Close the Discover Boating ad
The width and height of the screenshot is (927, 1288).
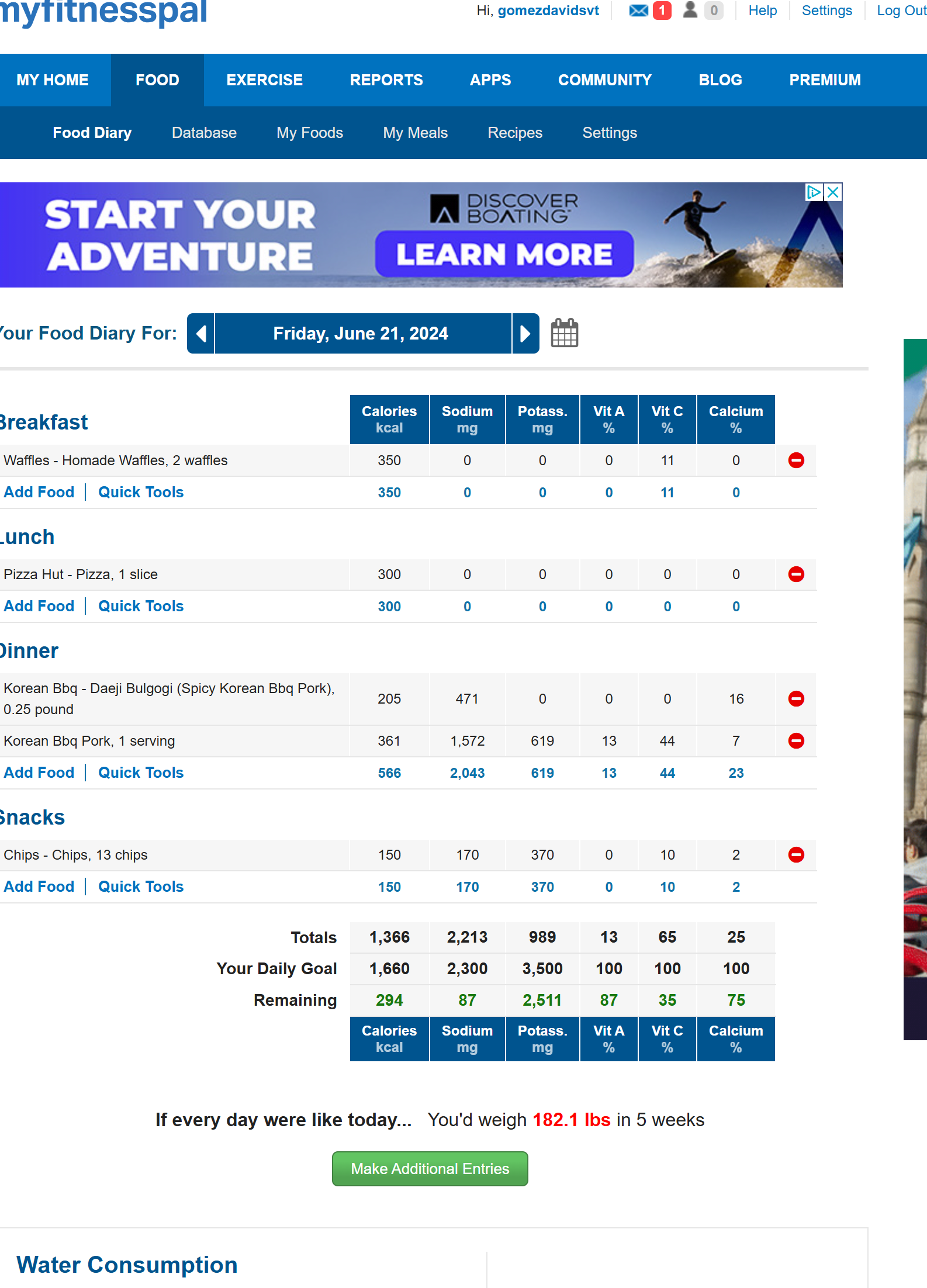tap(833, 192)
